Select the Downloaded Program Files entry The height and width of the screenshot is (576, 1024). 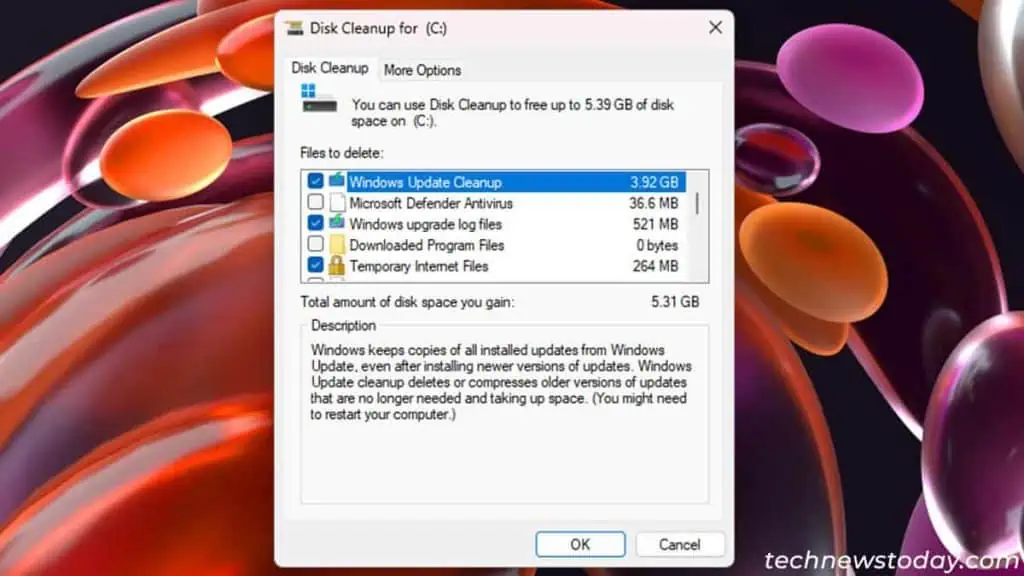(x=496, y=245)
